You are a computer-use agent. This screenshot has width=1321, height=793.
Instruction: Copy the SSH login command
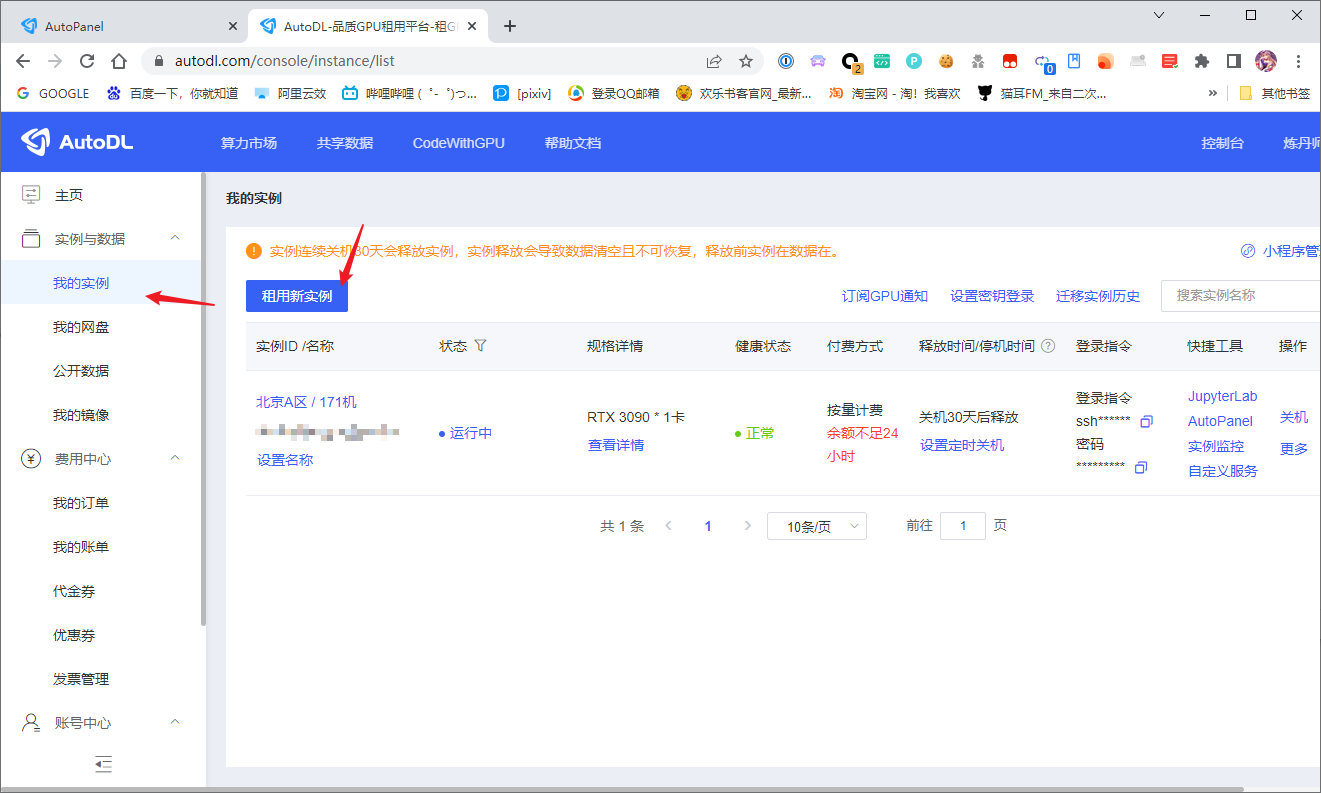(1146, 422)
